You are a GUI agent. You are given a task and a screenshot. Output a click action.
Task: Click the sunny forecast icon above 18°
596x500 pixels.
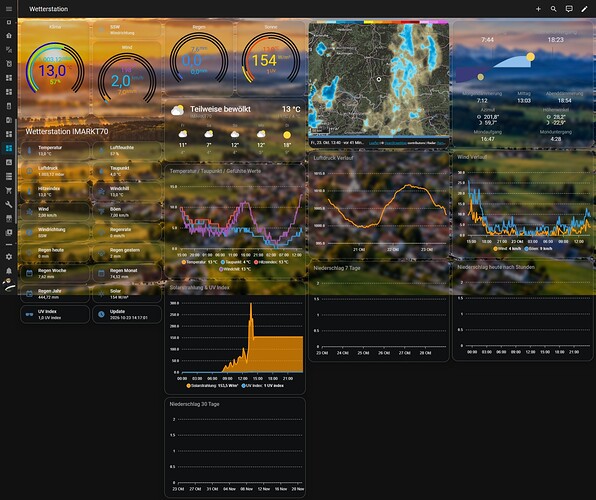287,135
